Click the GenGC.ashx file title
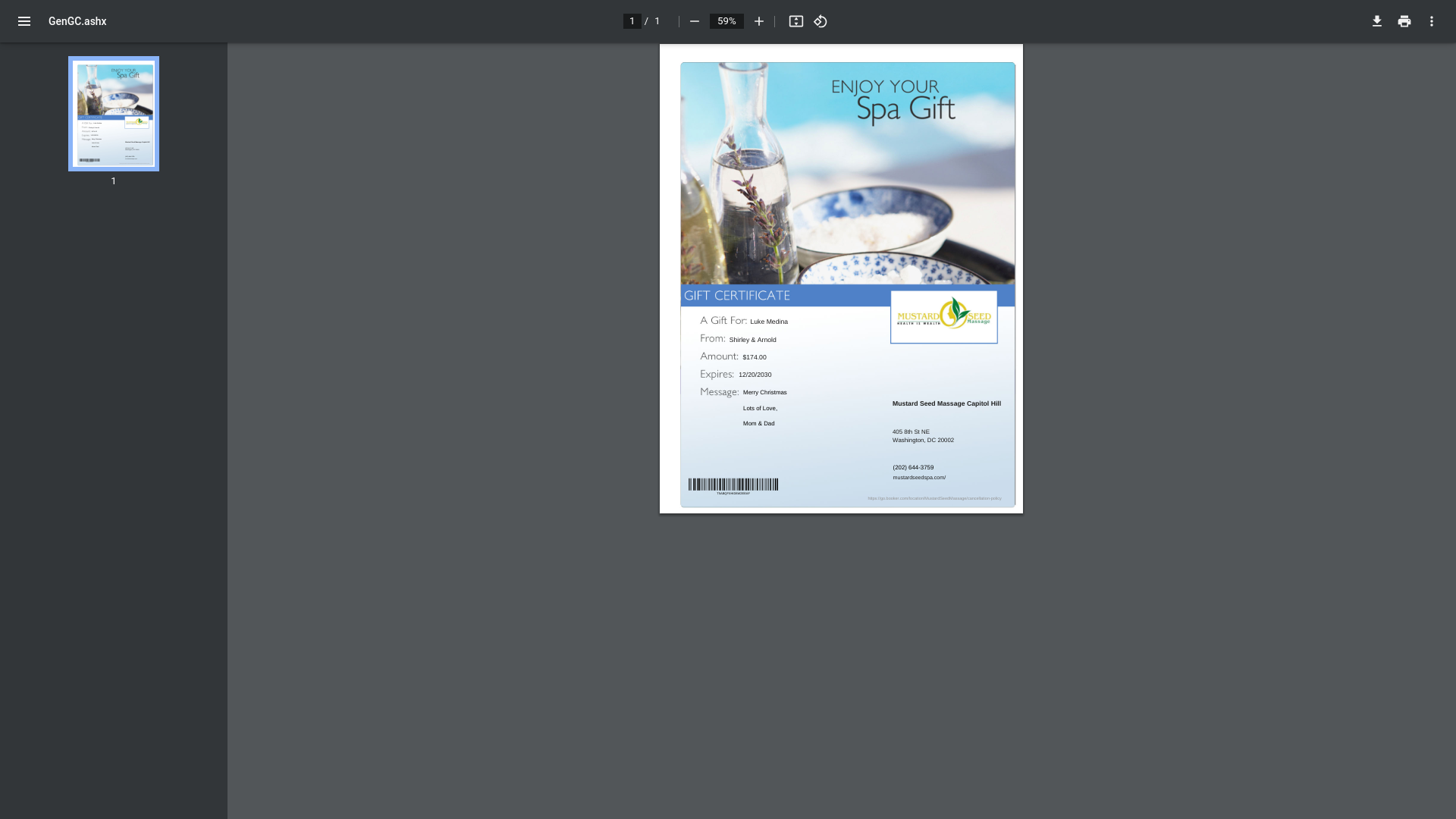1456x819 pixels. point(77,21)
